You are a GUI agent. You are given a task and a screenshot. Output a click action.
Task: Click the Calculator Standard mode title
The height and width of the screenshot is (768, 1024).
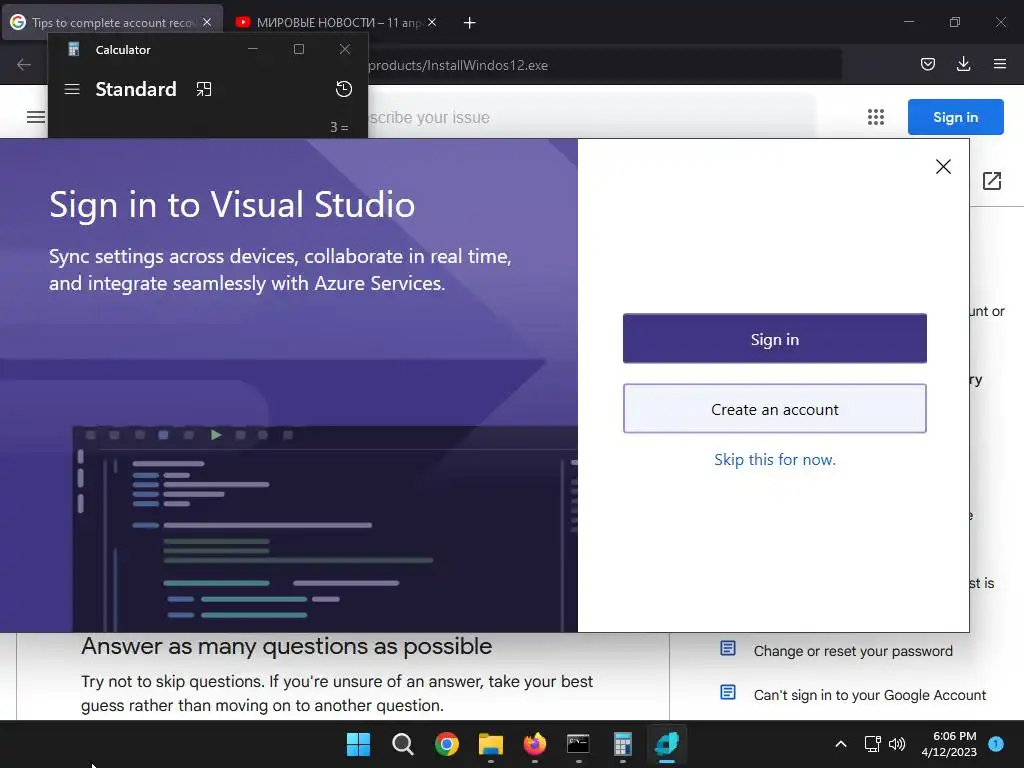[136, 89]
